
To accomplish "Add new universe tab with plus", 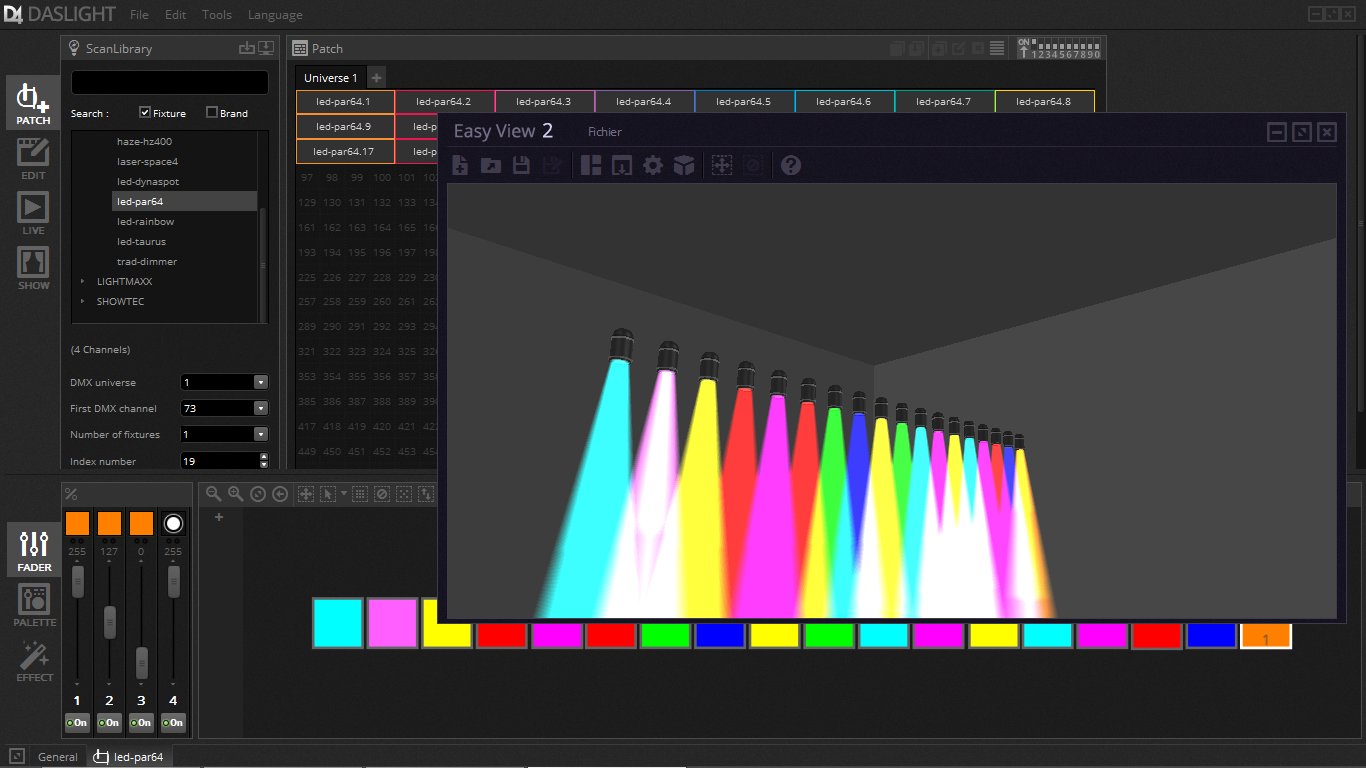I will click(376, 78).
